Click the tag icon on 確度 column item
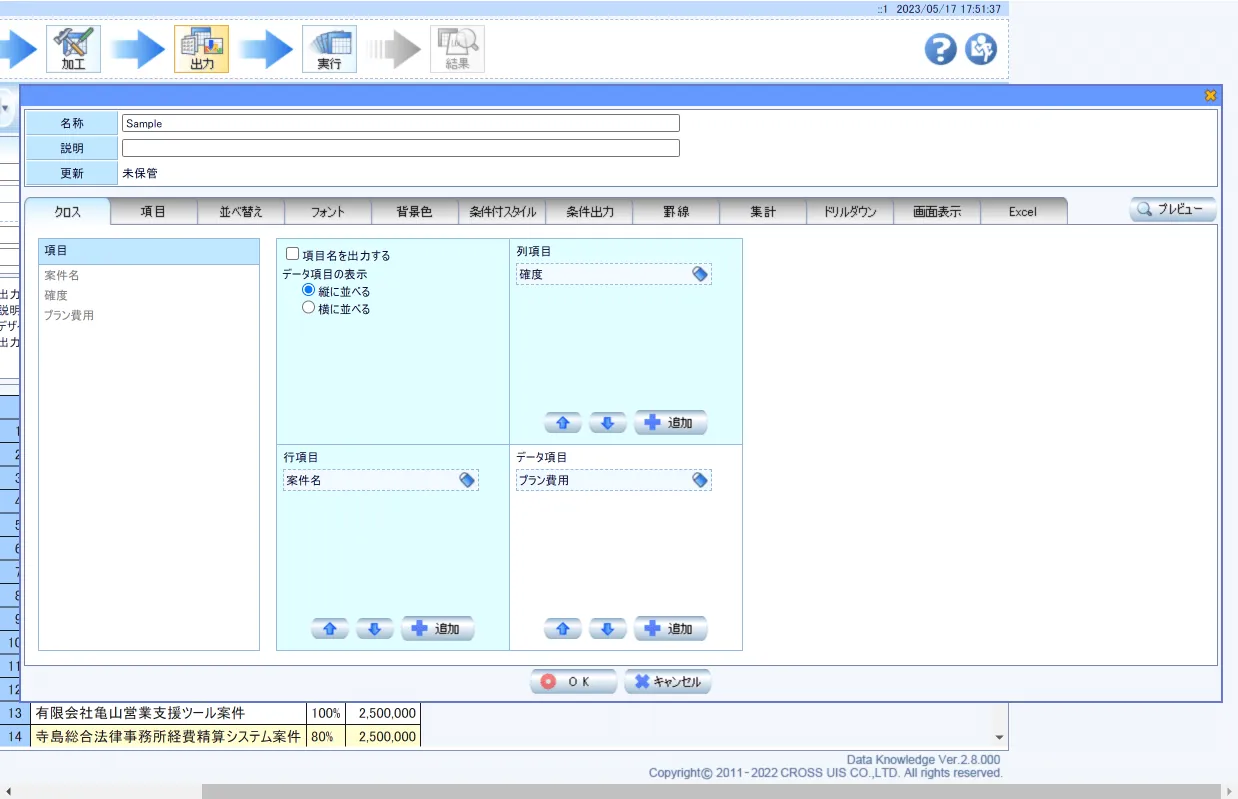 pos(700,274)
